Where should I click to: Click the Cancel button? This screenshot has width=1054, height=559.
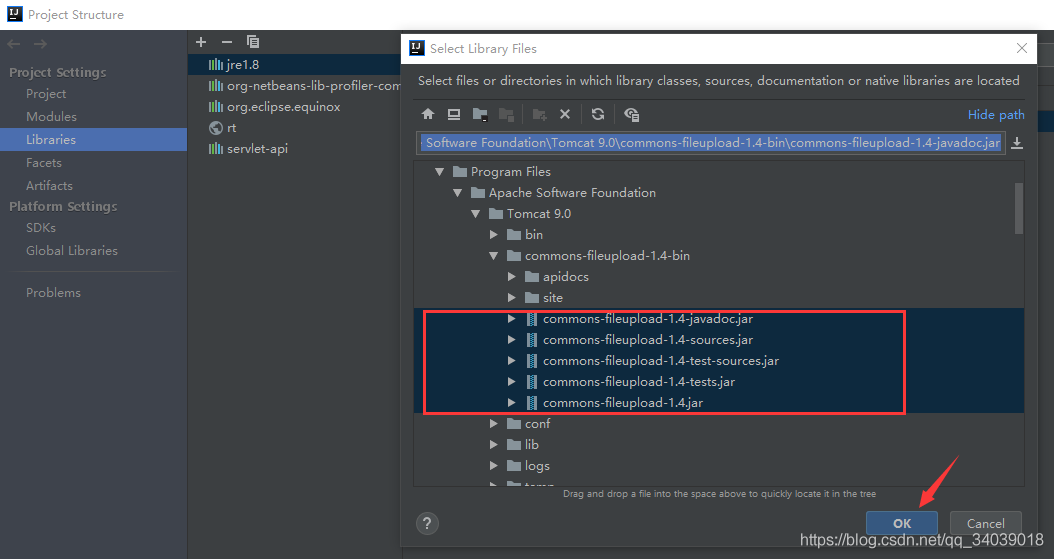pos(985,523)
